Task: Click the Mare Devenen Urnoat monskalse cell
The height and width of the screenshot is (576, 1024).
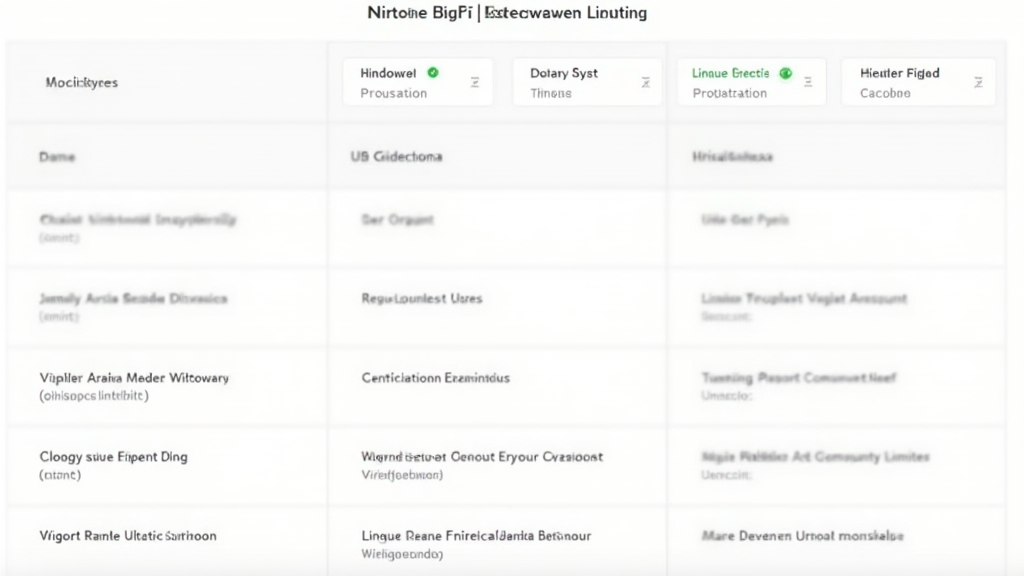Action: pyautogui.click(x=803, y=536)
